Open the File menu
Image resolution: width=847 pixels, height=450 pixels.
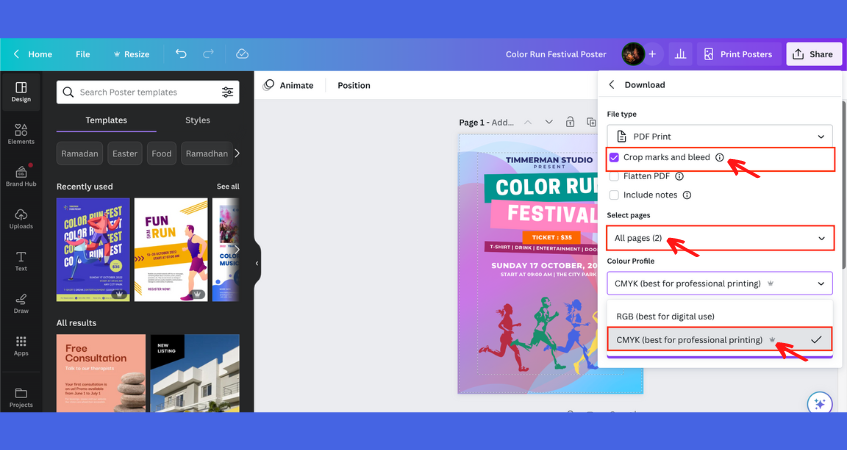pos(83,54)
